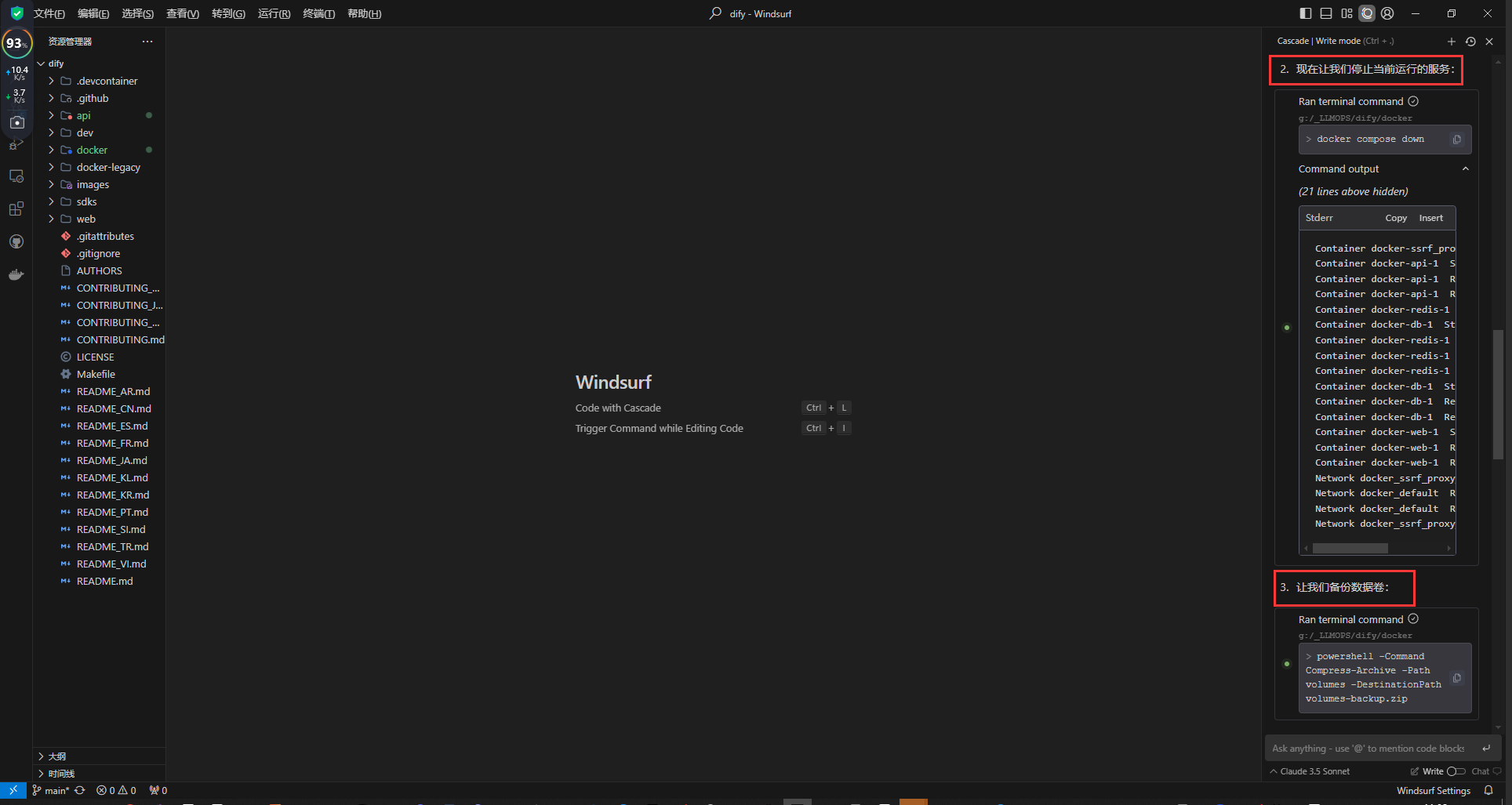1512x805 pixels.
Task: Click the Copy button in Stderr header
Action: (x=1396, y=218)
